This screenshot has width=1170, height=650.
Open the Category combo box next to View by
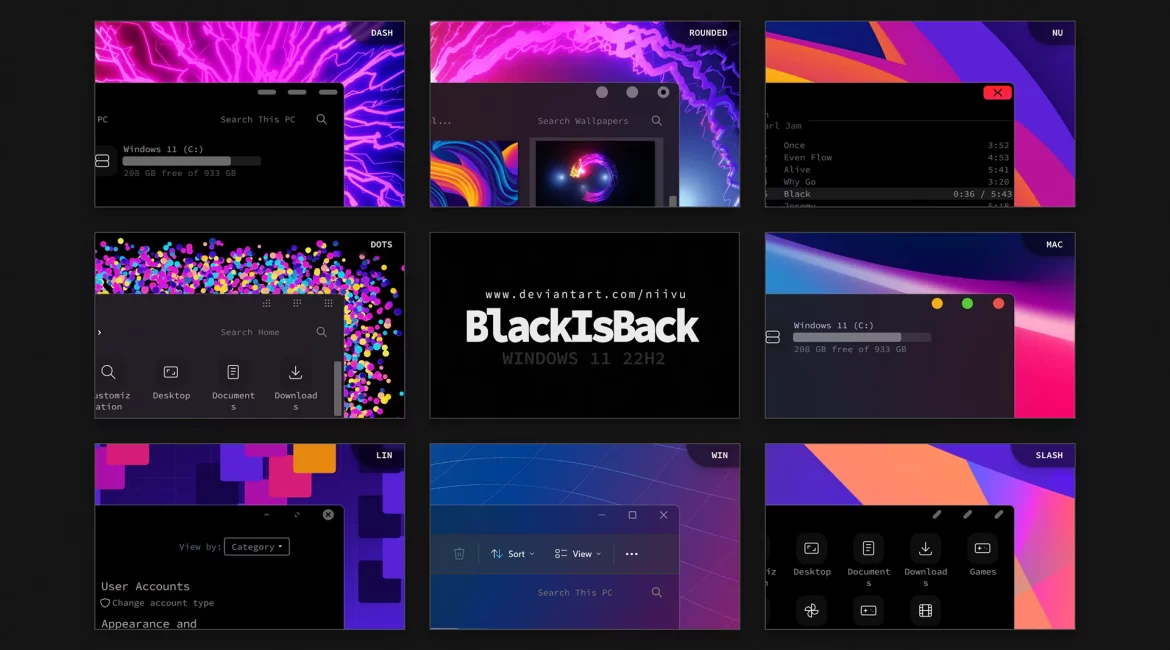point(257,547)
